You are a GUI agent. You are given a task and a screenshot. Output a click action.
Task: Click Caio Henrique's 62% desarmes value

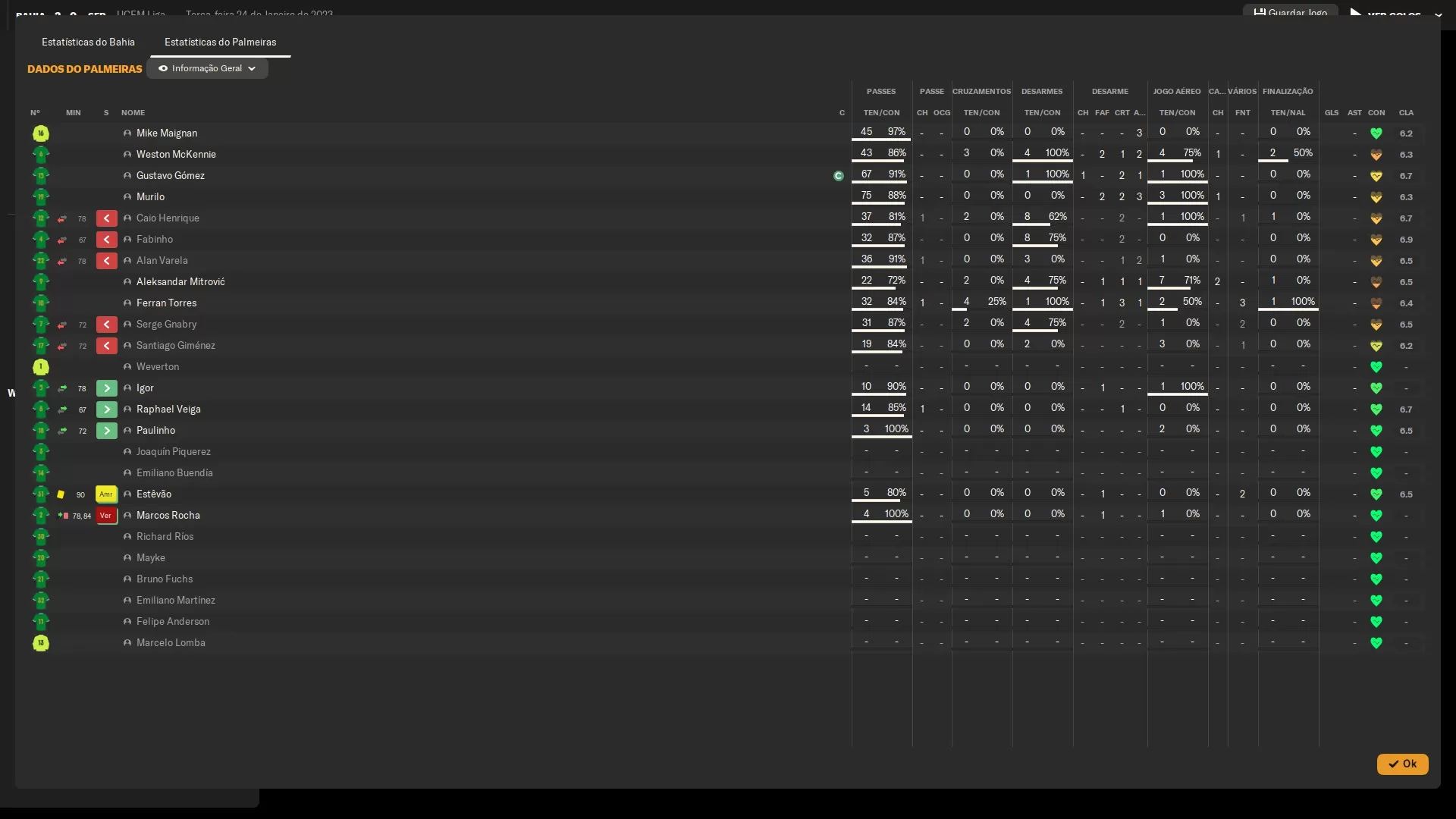[x=1057, y=217]
